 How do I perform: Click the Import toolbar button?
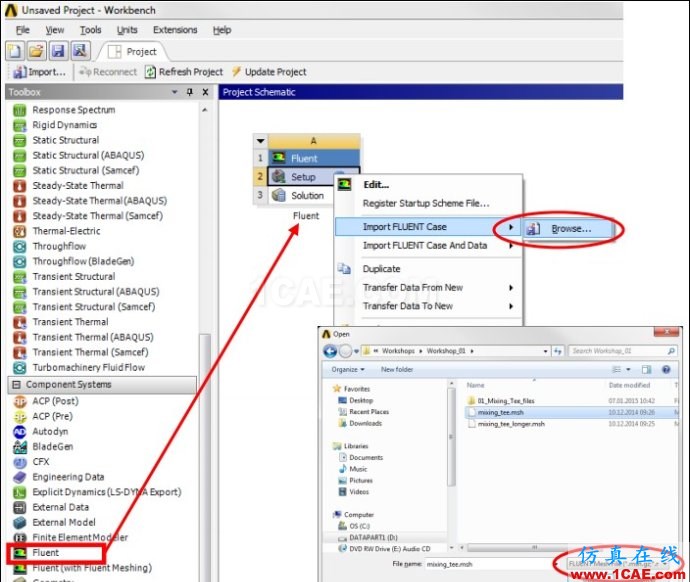(40, 72)
